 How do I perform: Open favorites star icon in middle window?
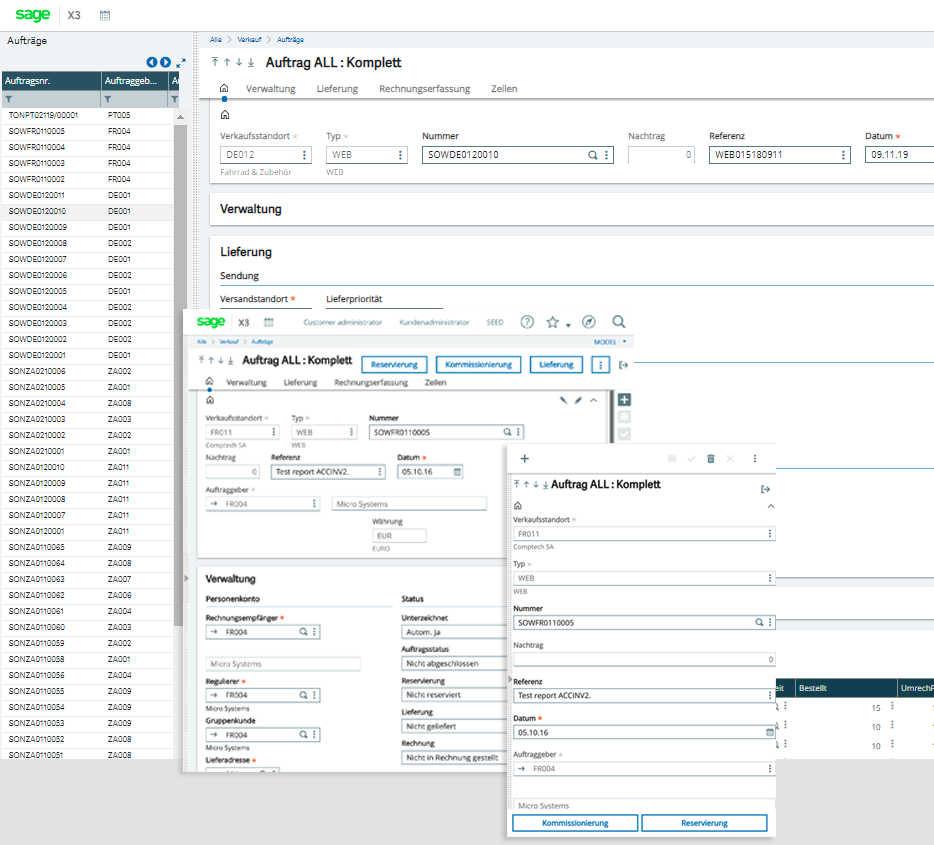pos(552,322)
